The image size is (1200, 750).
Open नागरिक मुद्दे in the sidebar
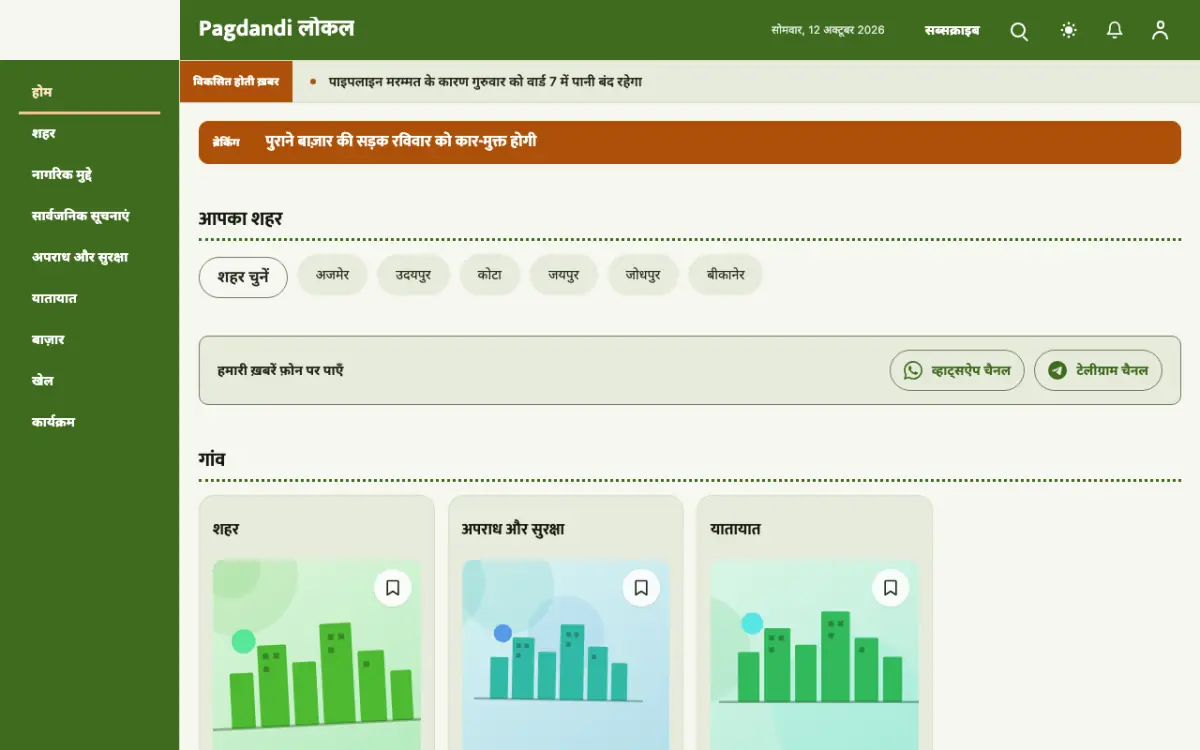tap(89, 175)
